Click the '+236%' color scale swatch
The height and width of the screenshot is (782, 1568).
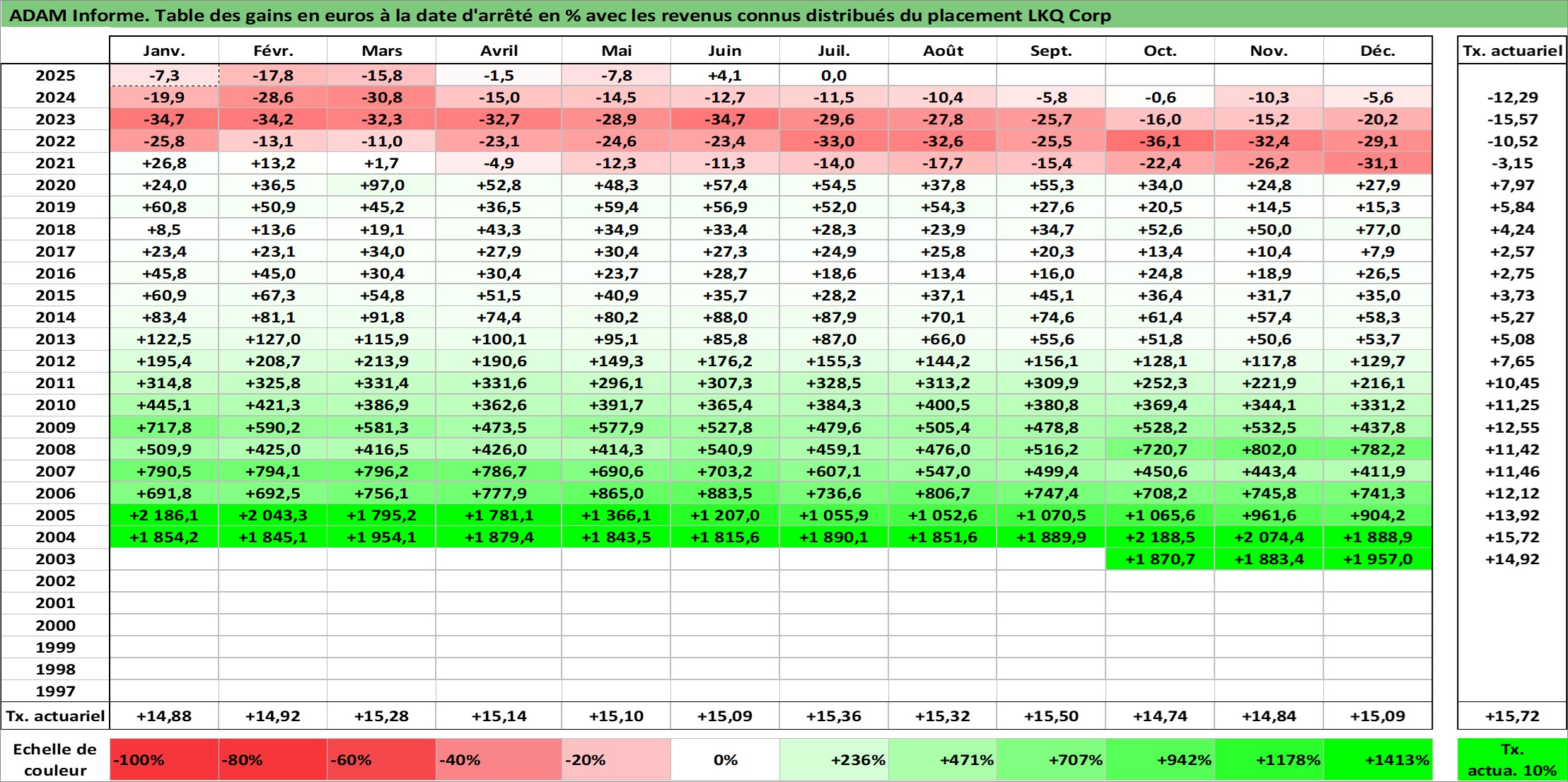coord(834,760)
